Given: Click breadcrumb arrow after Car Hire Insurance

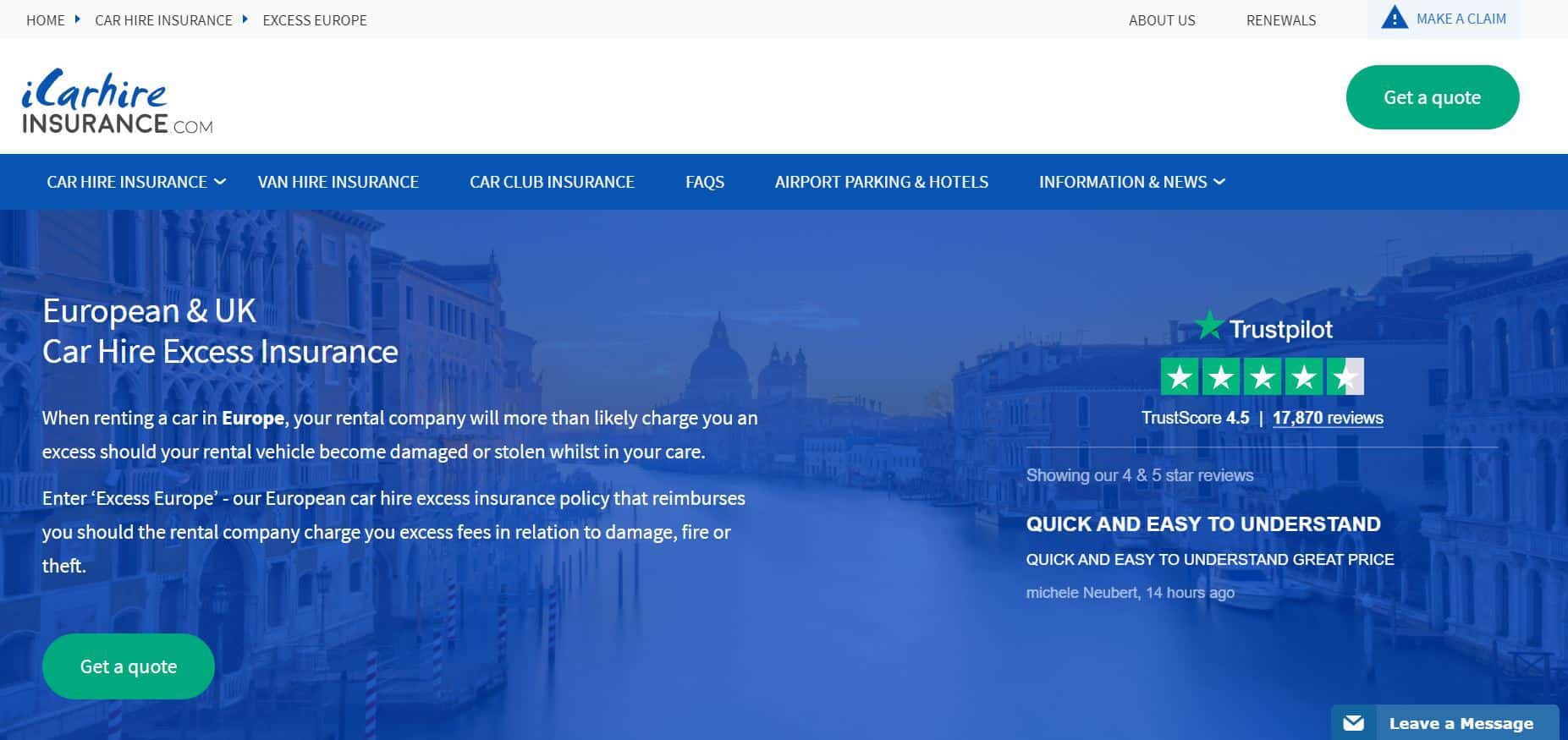Looking at the screenshot, I should pos(245,19).
